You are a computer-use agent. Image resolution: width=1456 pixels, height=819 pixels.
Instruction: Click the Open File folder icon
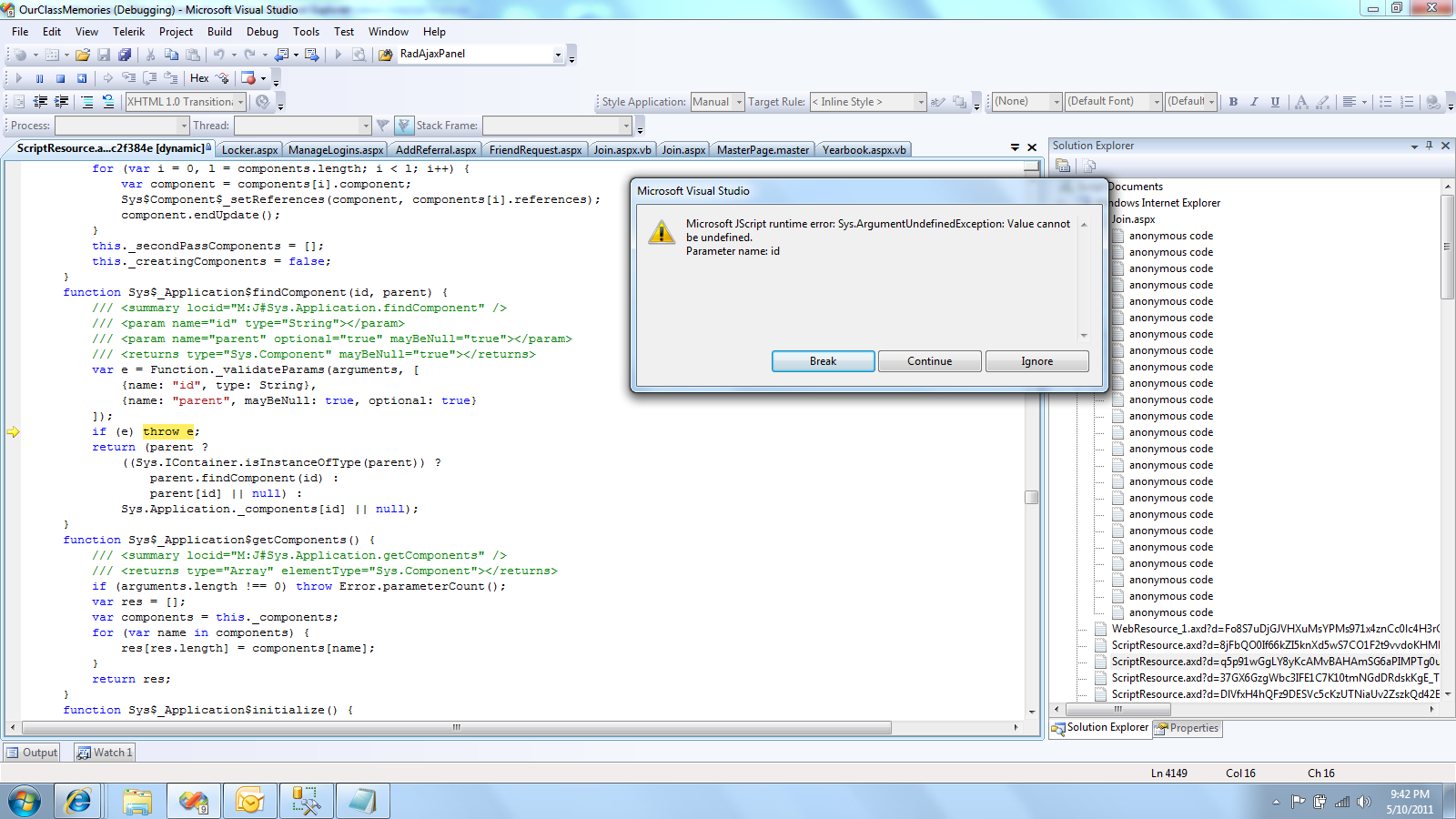point(83,55)
